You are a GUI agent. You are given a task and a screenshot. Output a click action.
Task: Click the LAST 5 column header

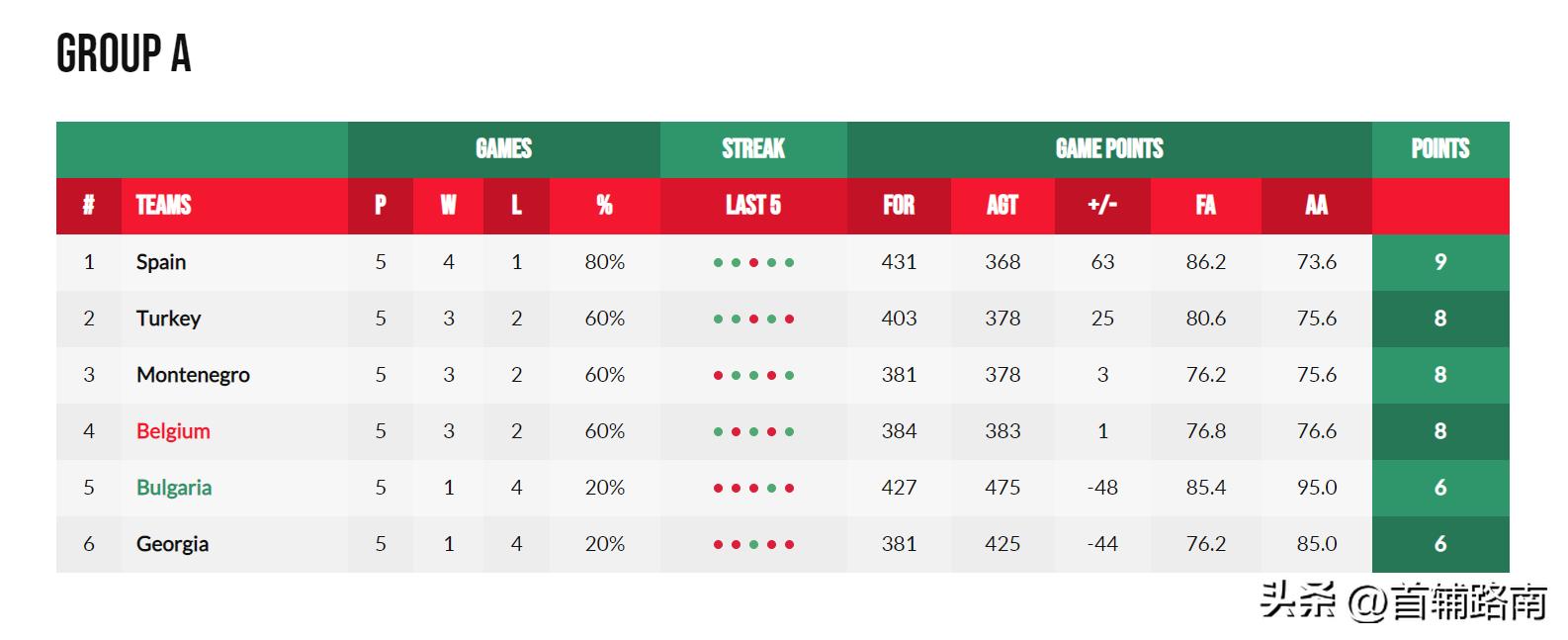click(x=753, y=206)
